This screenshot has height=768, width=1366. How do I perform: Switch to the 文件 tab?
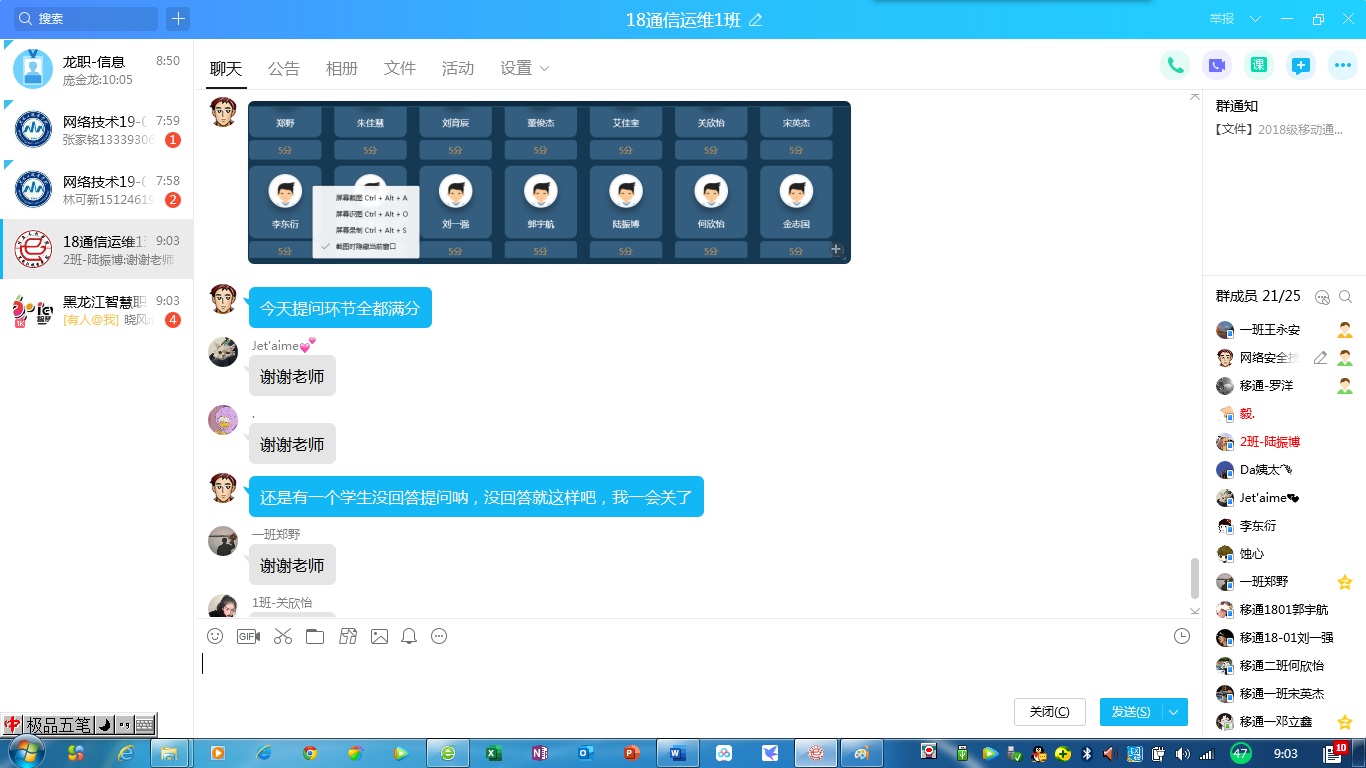(x=400, y=68)
